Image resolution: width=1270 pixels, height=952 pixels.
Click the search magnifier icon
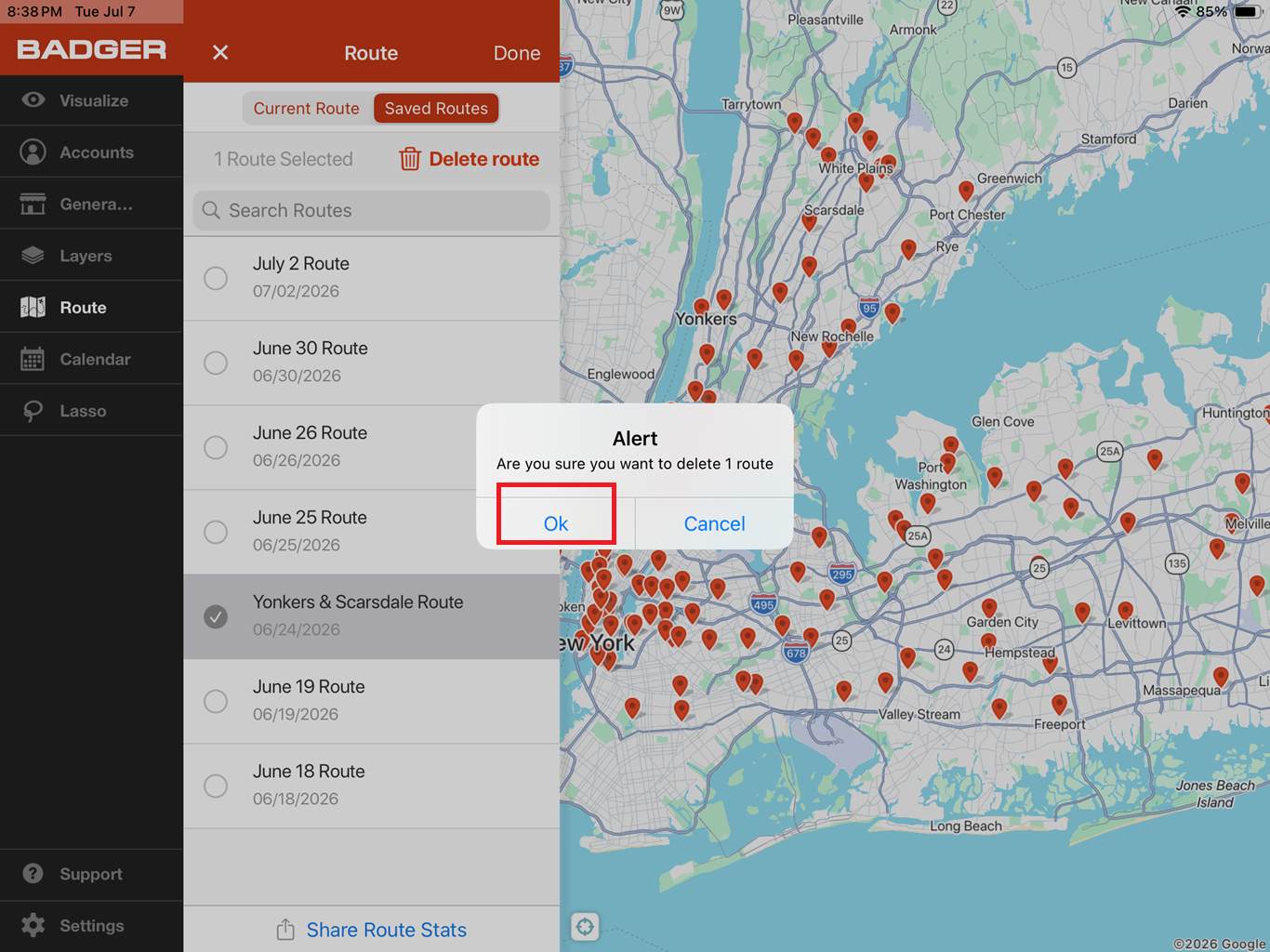click(211, 210)
